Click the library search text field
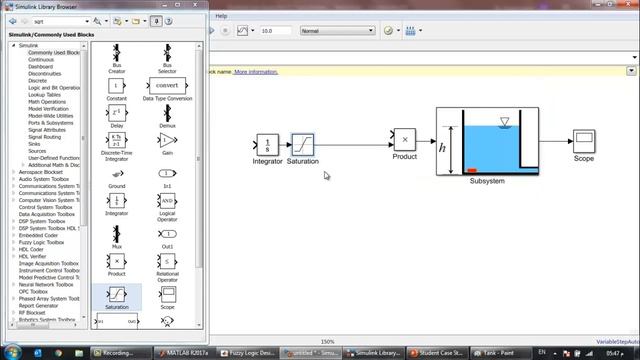The width and height of the screenshot is (640, 360). pos(58,21)
